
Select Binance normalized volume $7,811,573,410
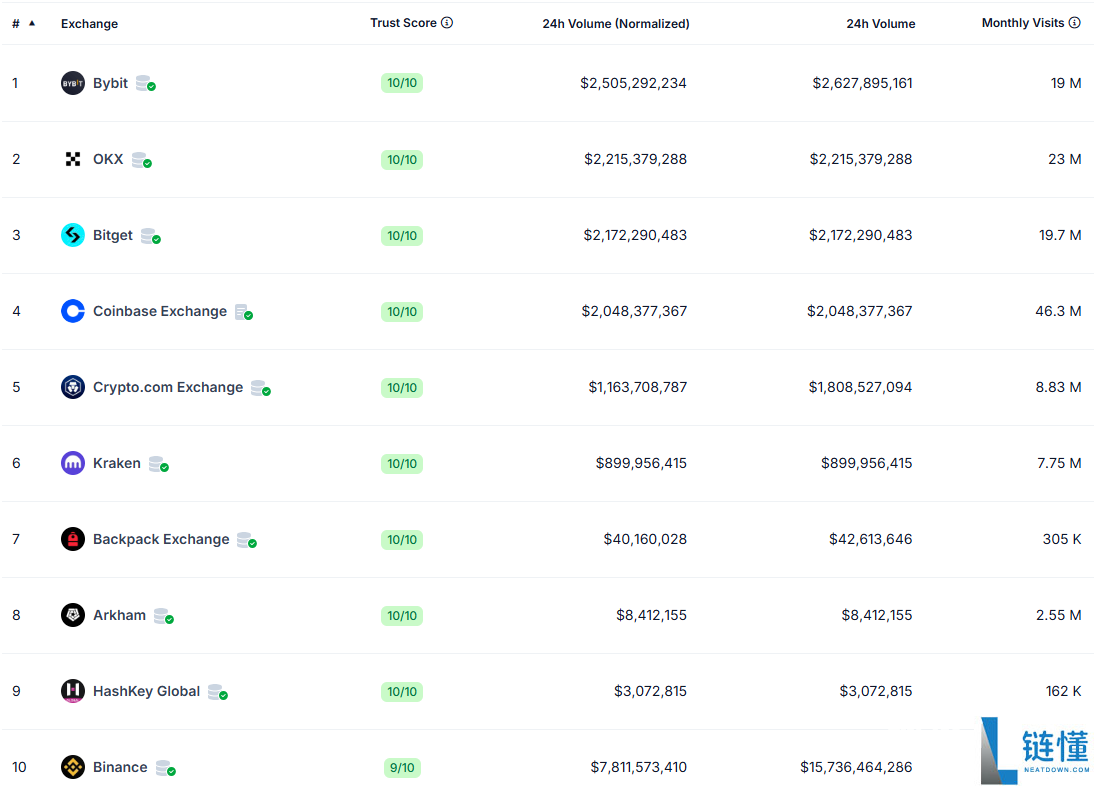638,767
